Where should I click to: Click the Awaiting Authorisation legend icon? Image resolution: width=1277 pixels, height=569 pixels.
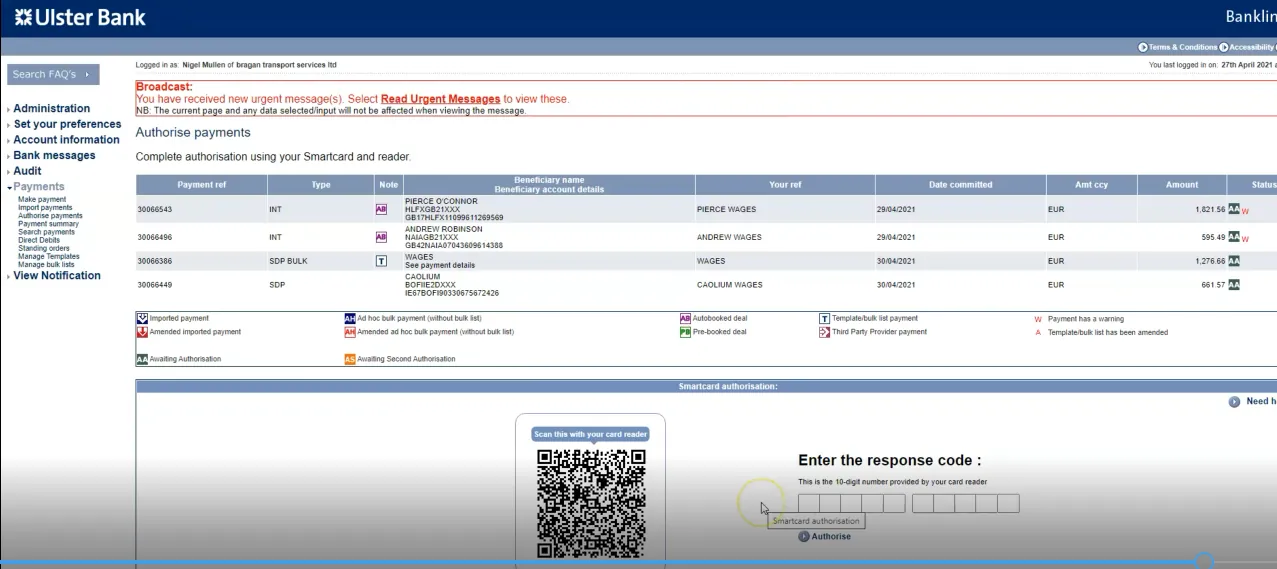point(142,359)
